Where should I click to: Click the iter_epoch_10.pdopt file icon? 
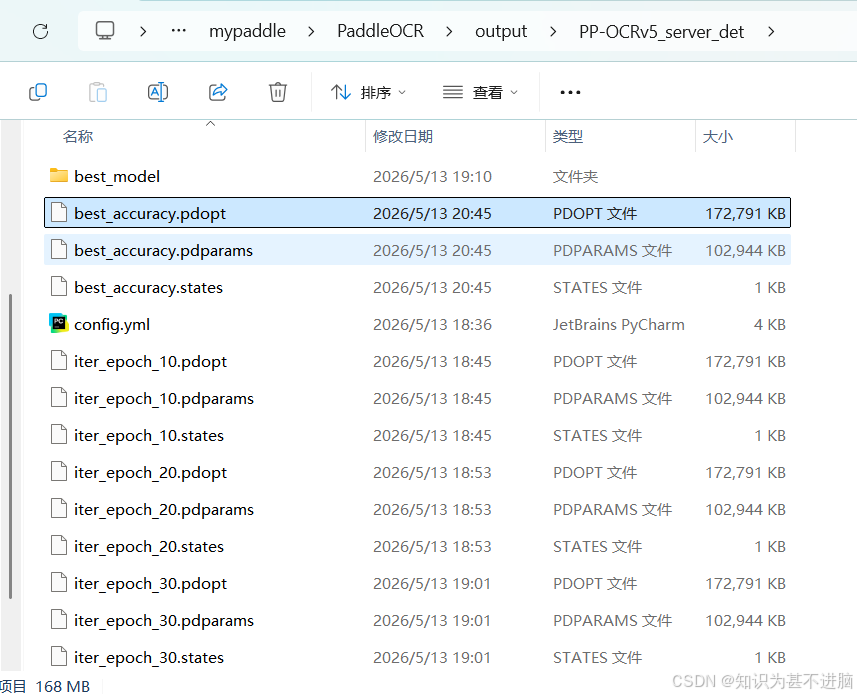coord(59,361)
